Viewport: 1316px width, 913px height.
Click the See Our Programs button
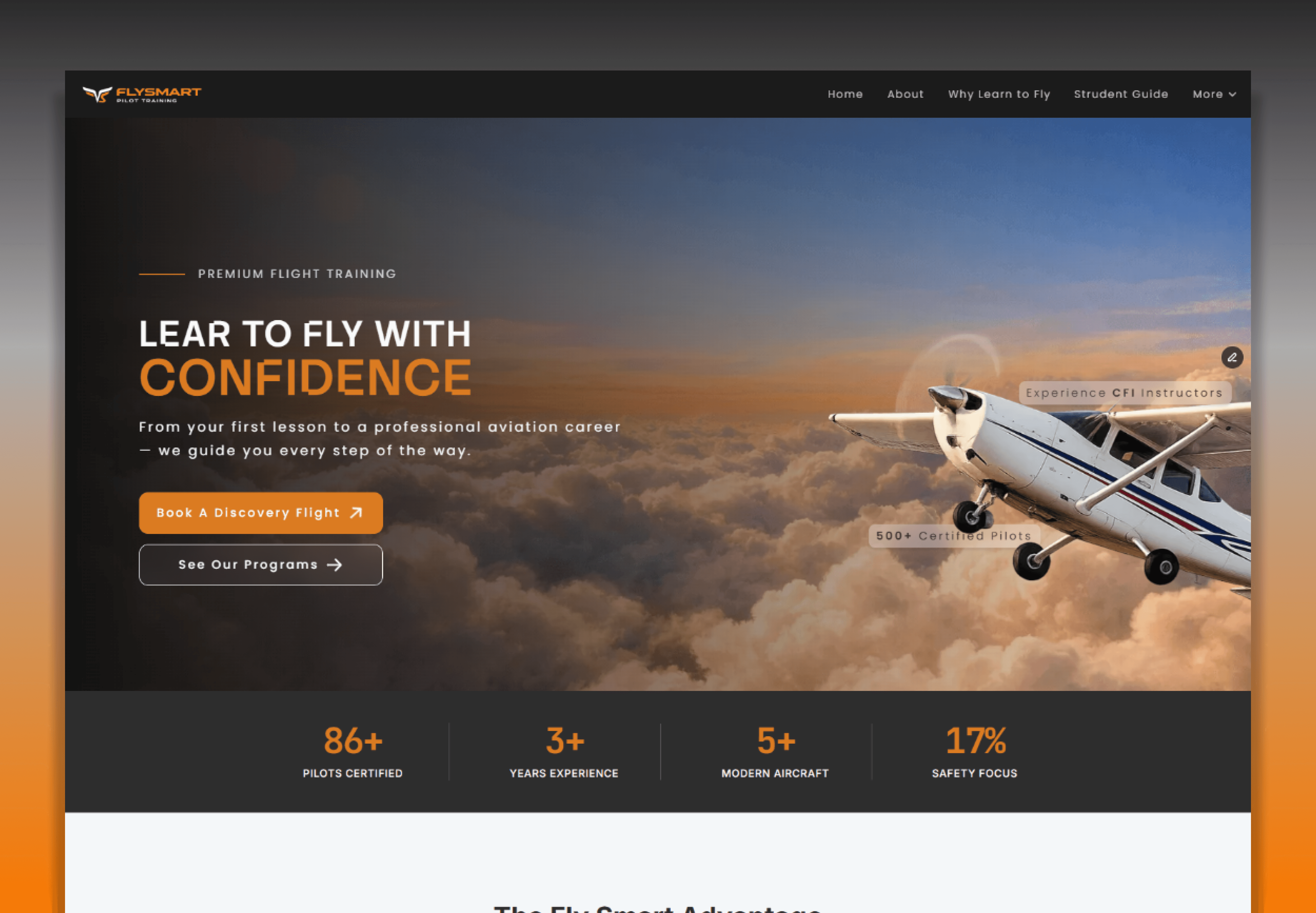(261, 565)
